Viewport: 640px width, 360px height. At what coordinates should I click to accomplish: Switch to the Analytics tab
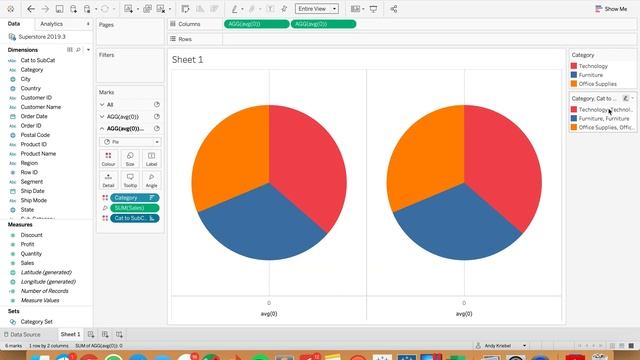click(51, 24)
